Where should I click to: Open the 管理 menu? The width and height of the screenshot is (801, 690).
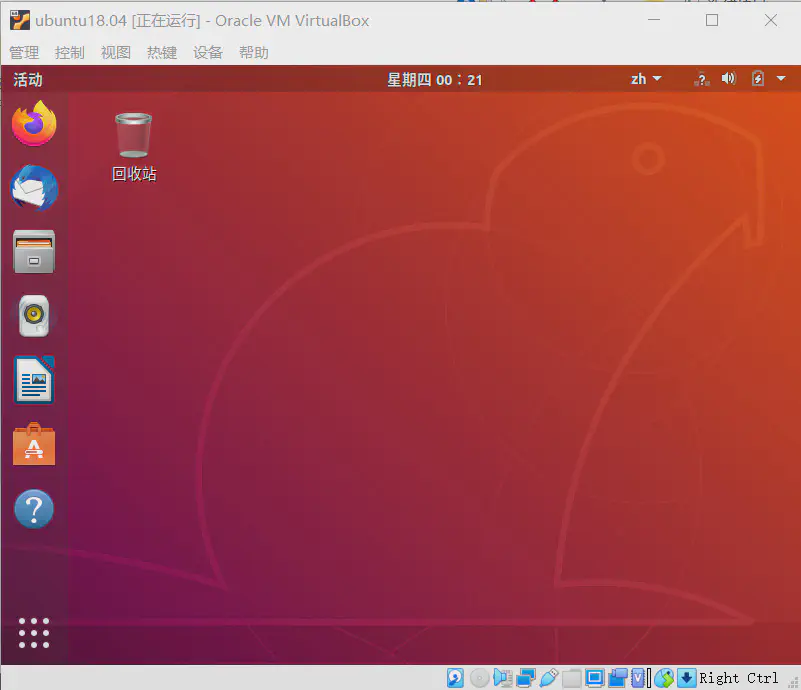[24, 52]
